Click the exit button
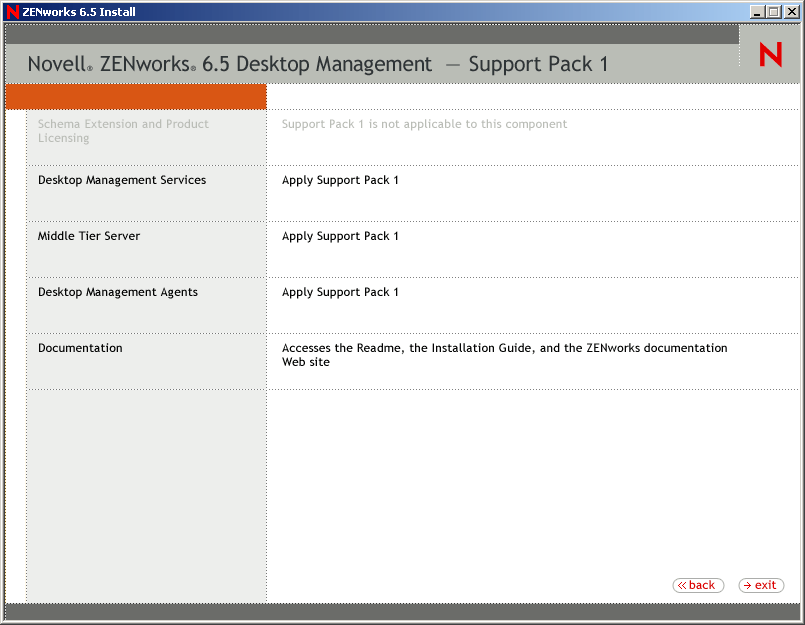 (x=761, y=585)
